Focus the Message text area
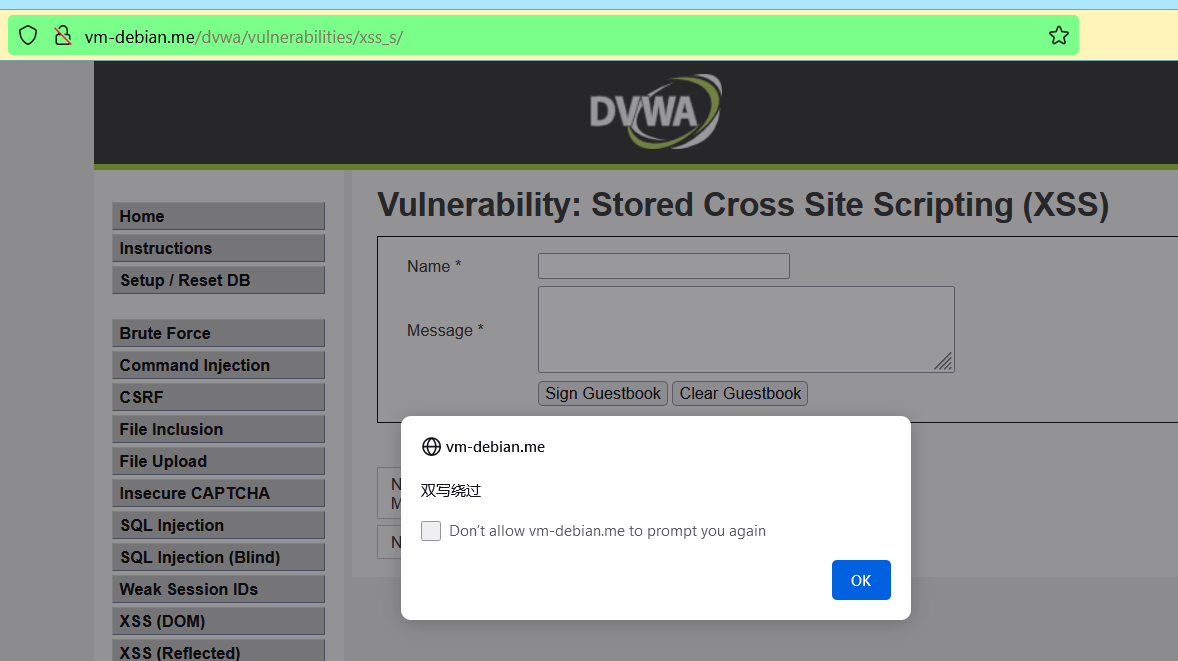The width and height of the screenshot is (1178, 661). [746, 329]
